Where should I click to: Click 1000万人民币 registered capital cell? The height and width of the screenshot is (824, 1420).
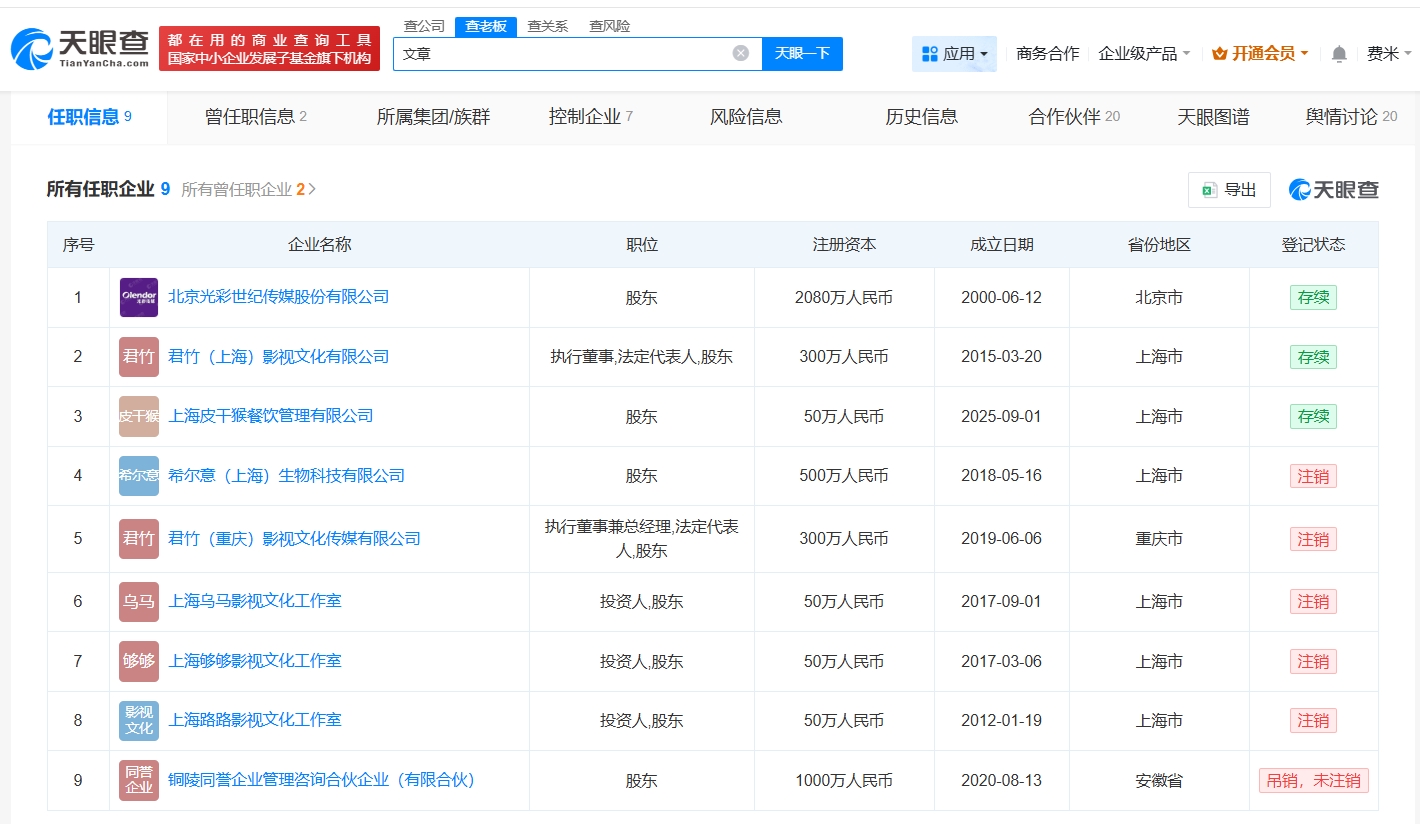click(x=844, y=781)
